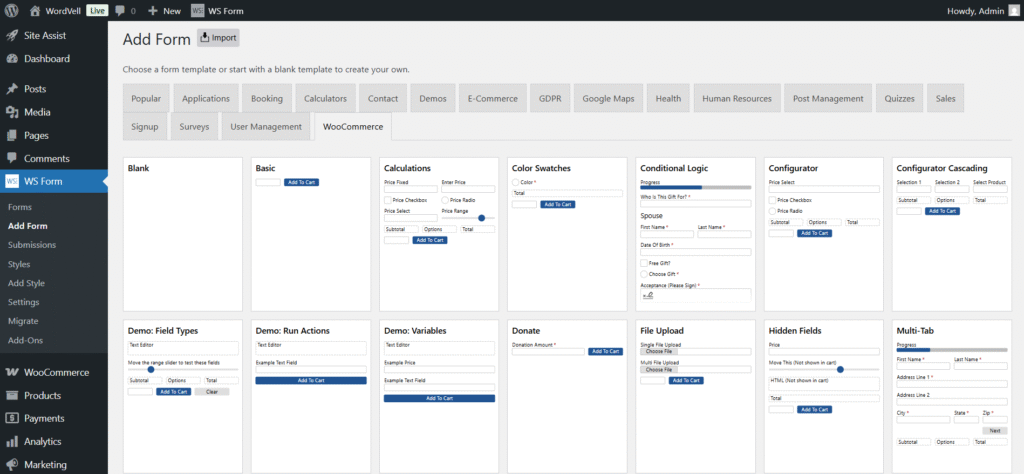1024x474 pixels.
Task: Open Analytics via its bar chart icon
Action: point(12,441)
